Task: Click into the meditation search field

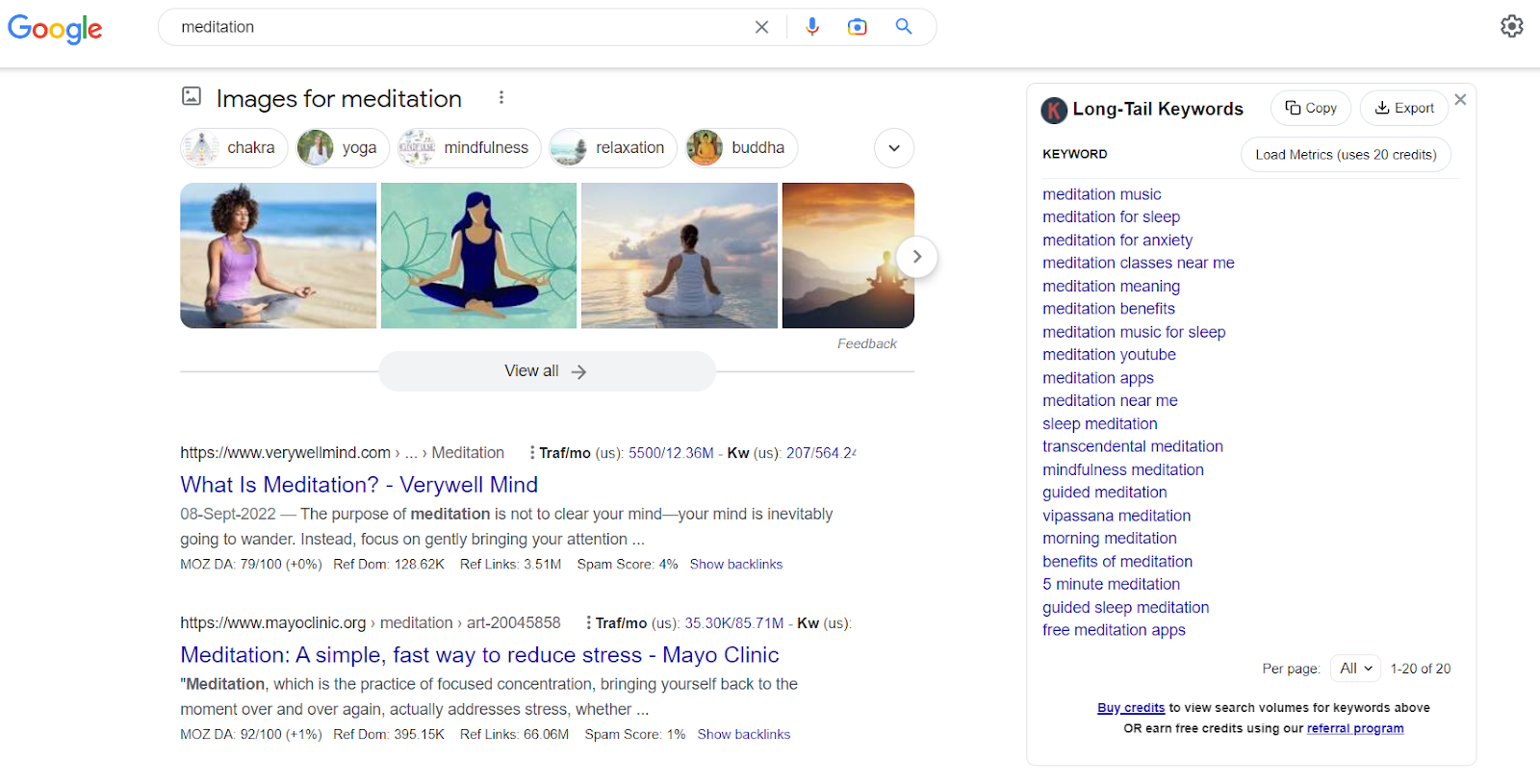Action: (x=452, y=27)
